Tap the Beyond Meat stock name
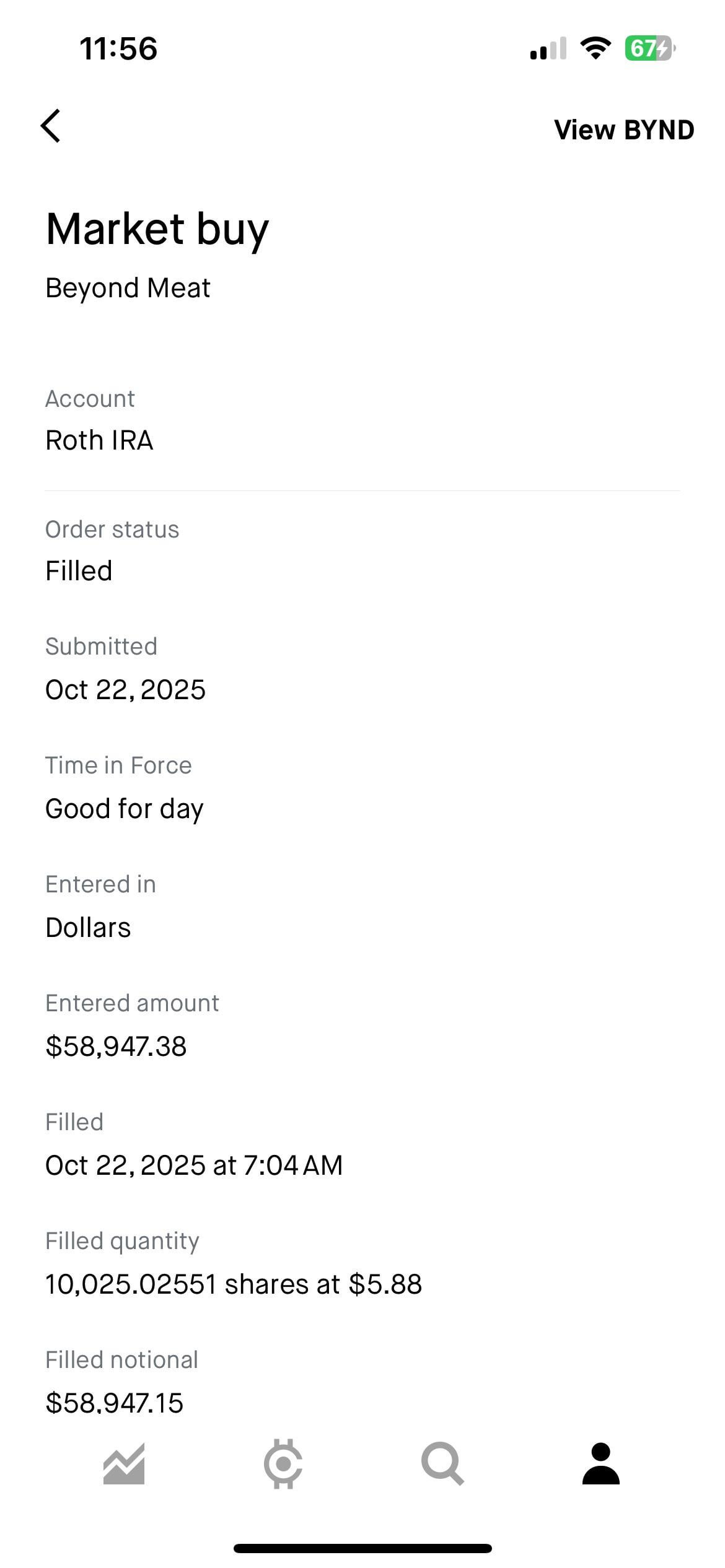 click(x=128, y=288)
